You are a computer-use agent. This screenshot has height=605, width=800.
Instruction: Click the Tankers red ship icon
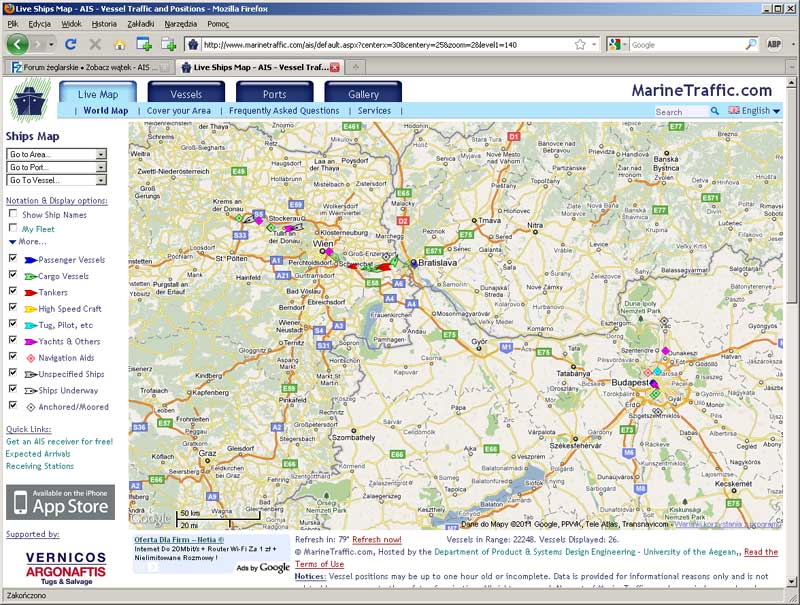click(31, 293)
